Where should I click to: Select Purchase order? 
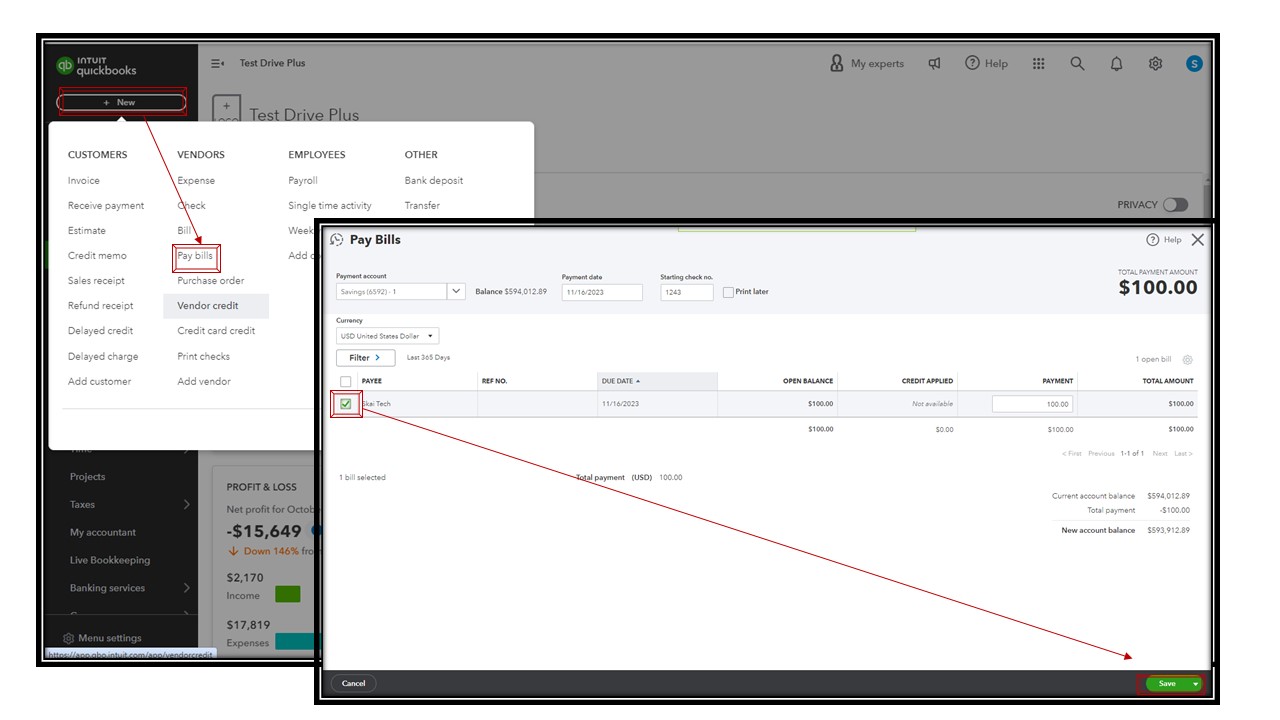(211, 281)
